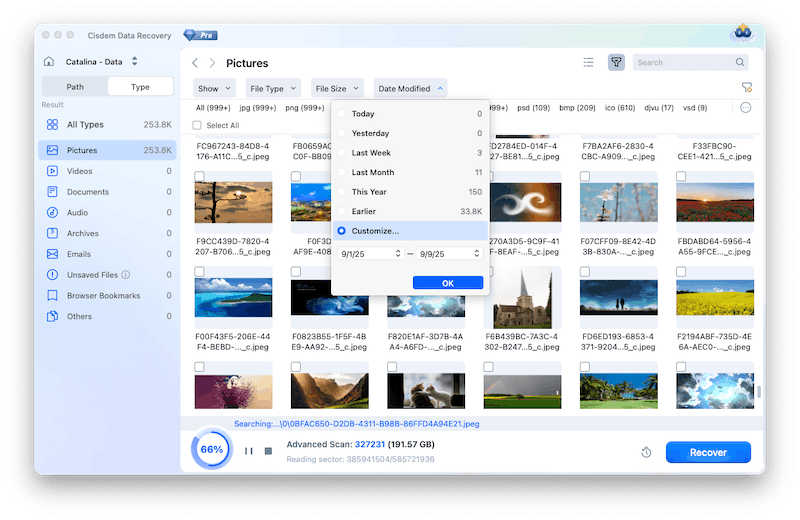Select the Yesterday date option
The image size is (800, 520).
pos(410,133)
